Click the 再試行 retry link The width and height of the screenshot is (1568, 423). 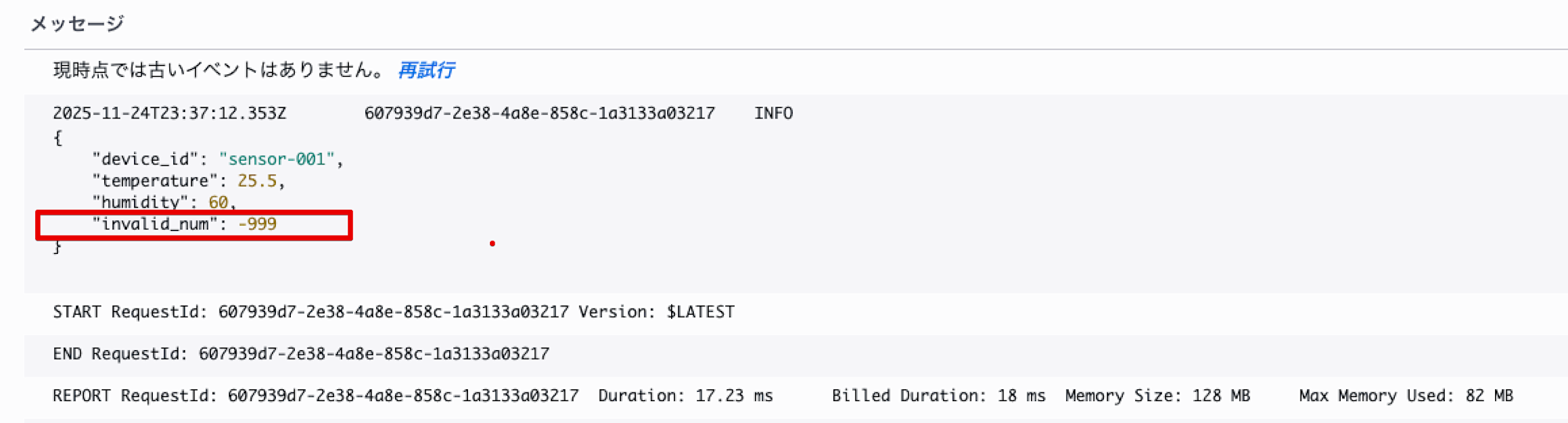[426, 70]
